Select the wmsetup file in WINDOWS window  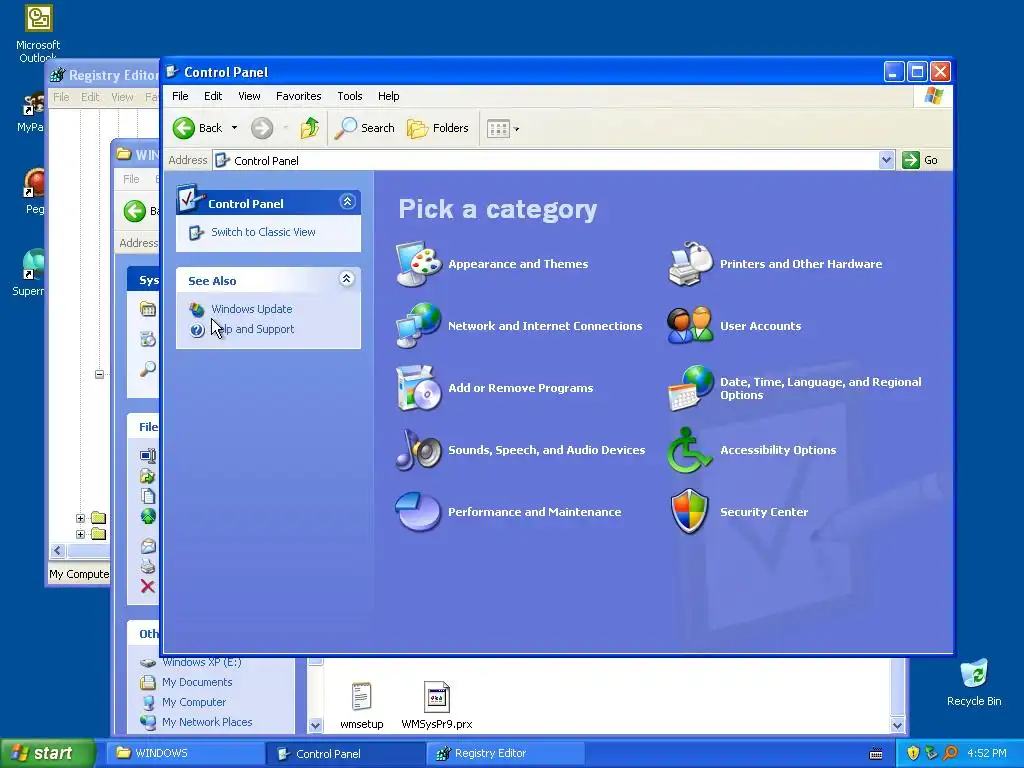coord(361,705)
